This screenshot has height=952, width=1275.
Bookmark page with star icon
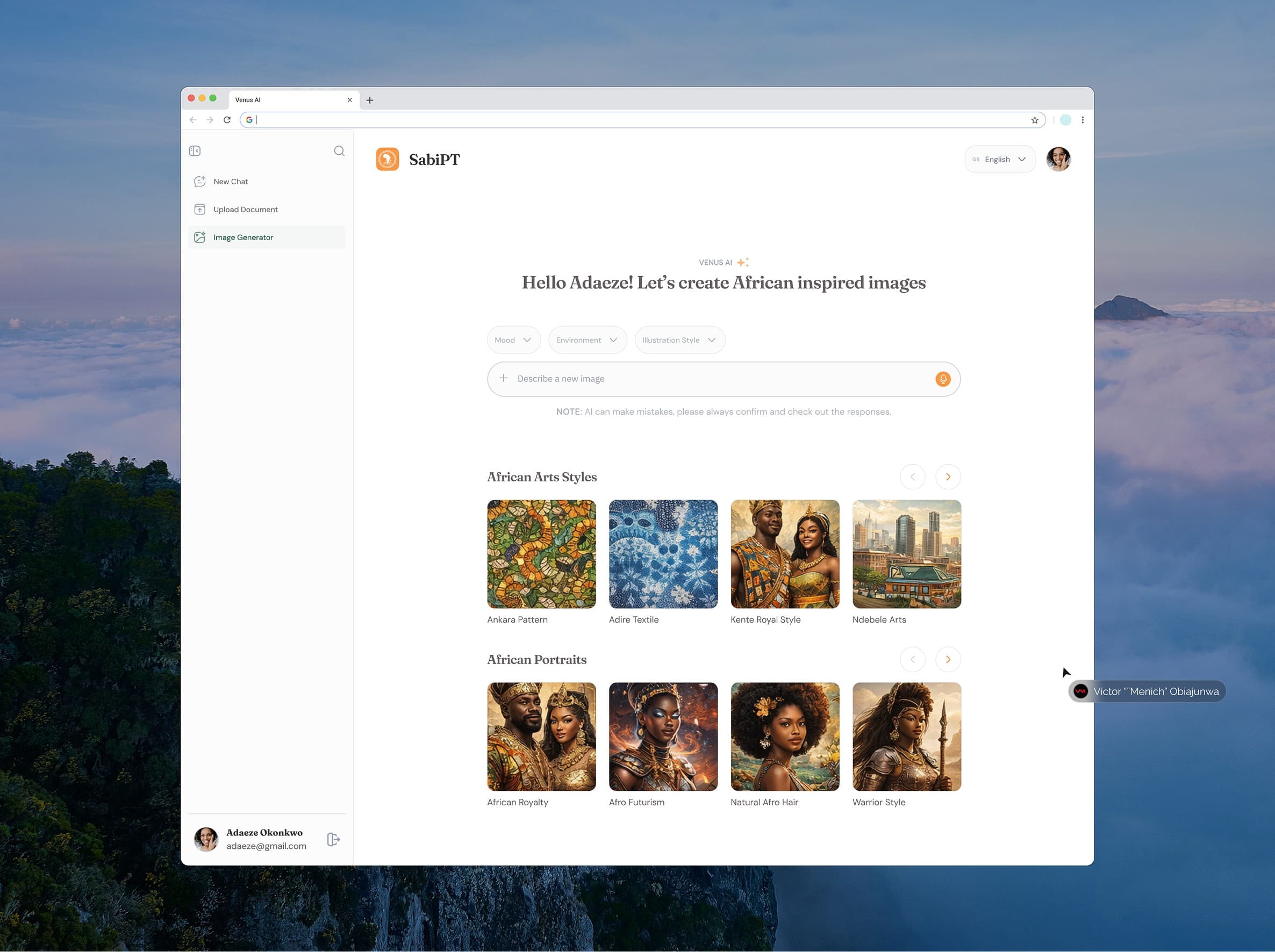click(1035, 120)
